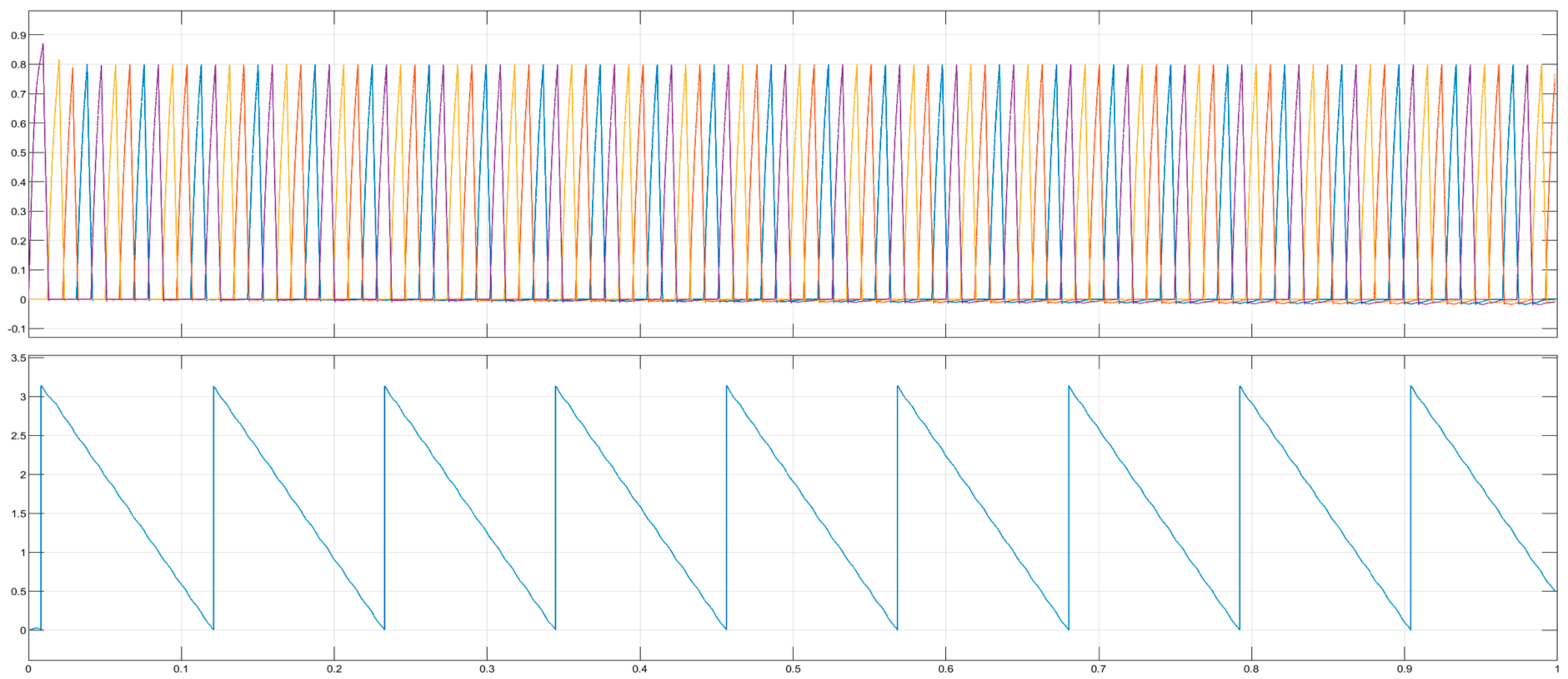This screenshot has width=1568, height=679.
Task: Click the tall purple startup spike peak
Action: [43, 44]
